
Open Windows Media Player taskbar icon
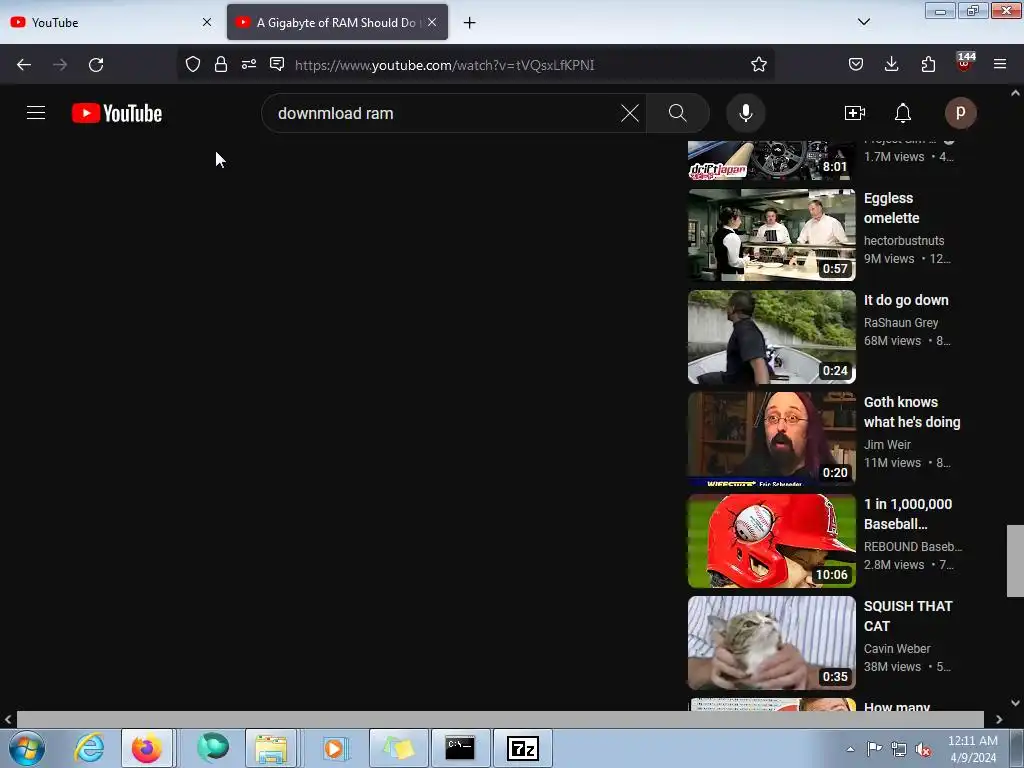[x=334, y=748]
